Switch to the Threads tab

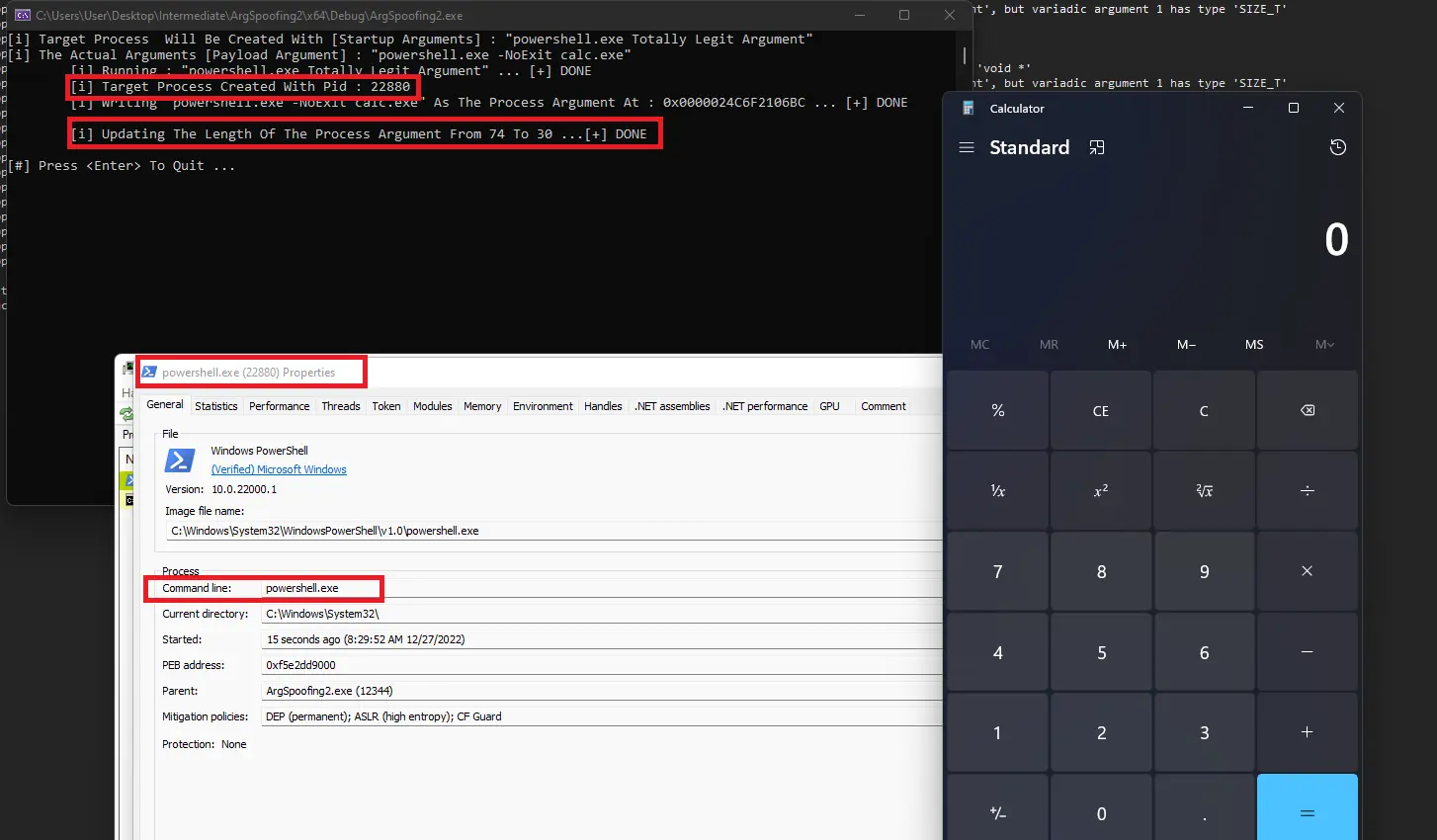click(x=340, y=406)
